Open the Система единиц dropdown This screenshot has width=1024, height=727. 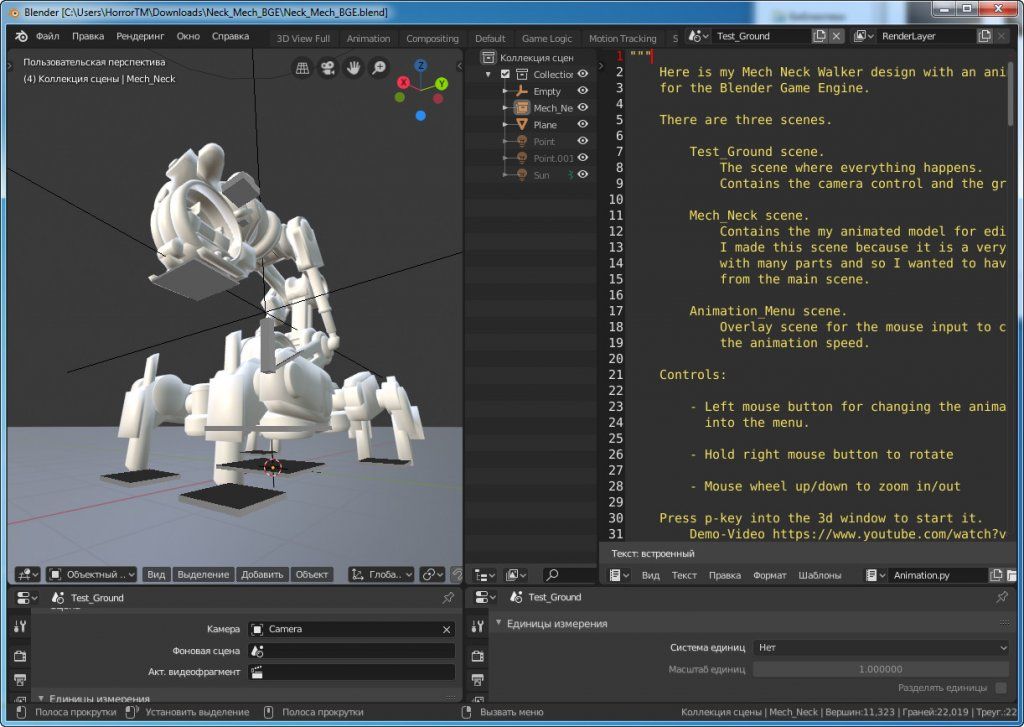click(881, 648)
